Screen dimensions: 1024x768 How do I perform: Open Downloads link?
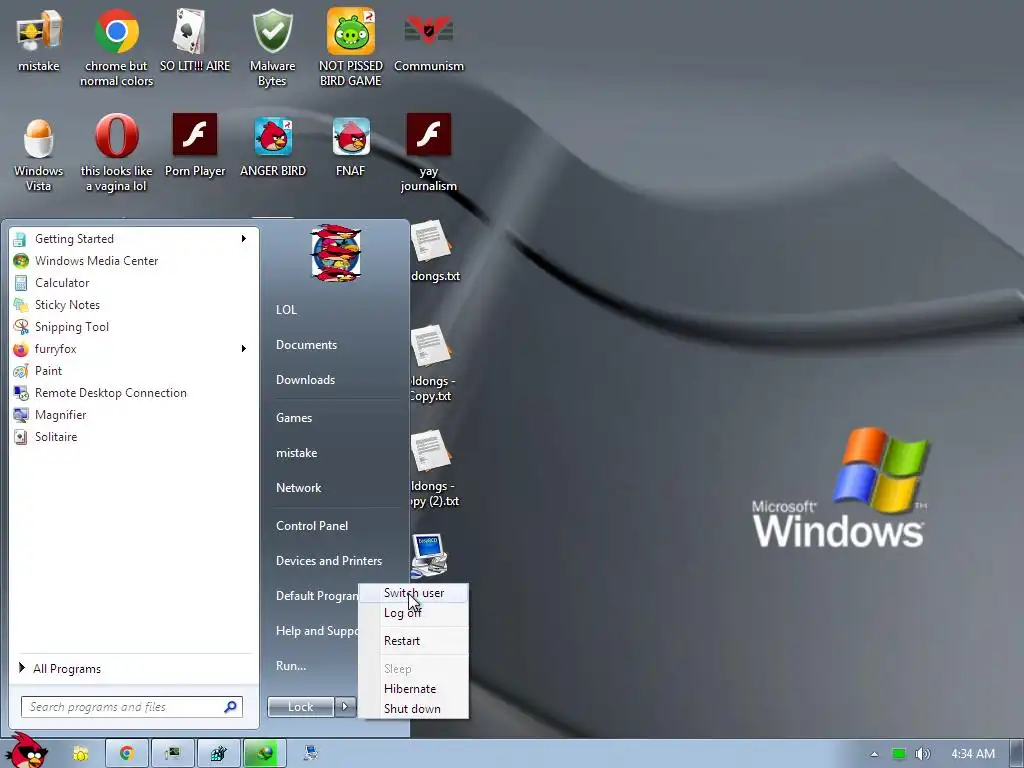click(x=306, y=380)
